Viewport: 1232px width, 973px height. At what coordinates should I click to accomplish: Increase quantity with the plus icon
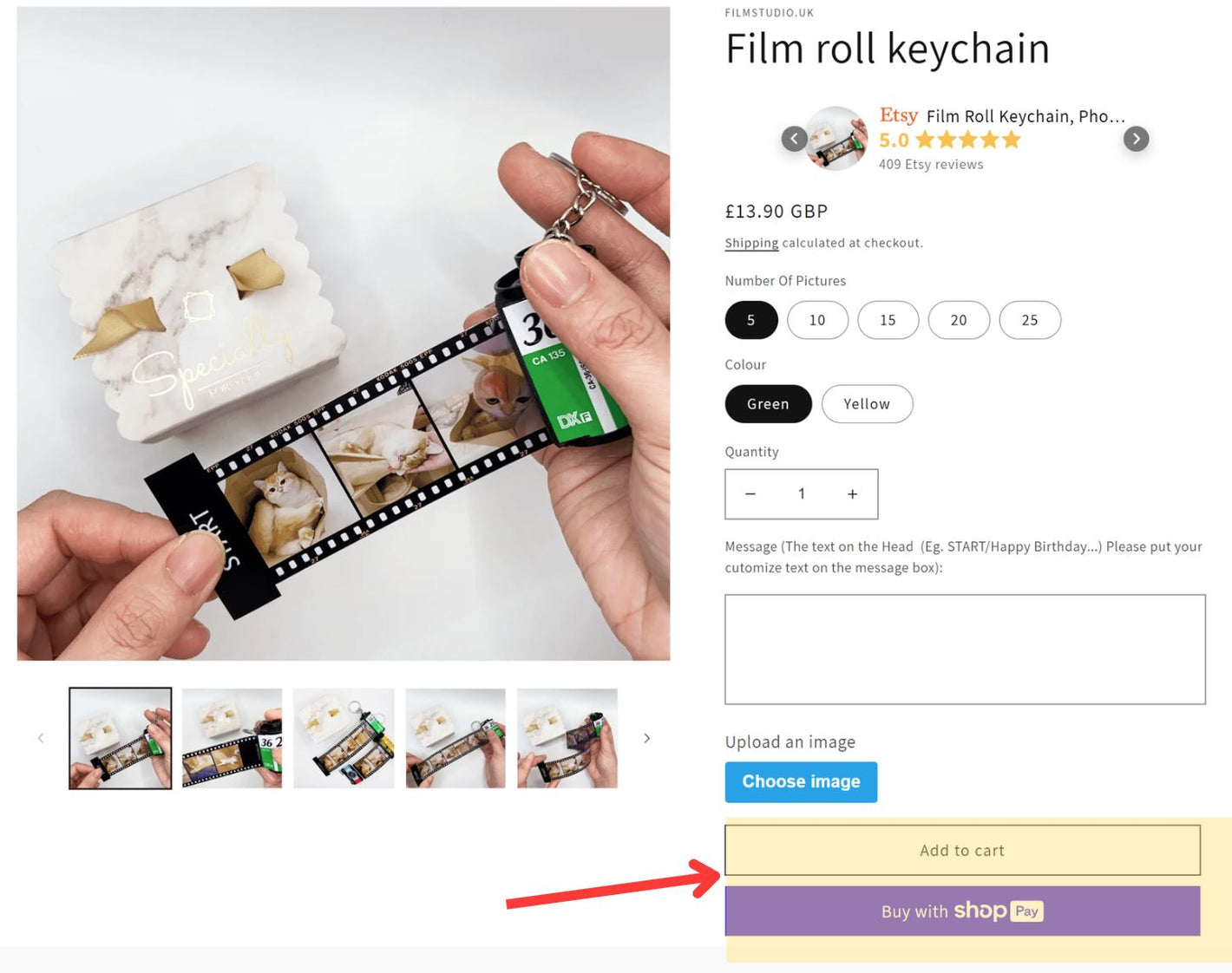click(x=852, y=494)
